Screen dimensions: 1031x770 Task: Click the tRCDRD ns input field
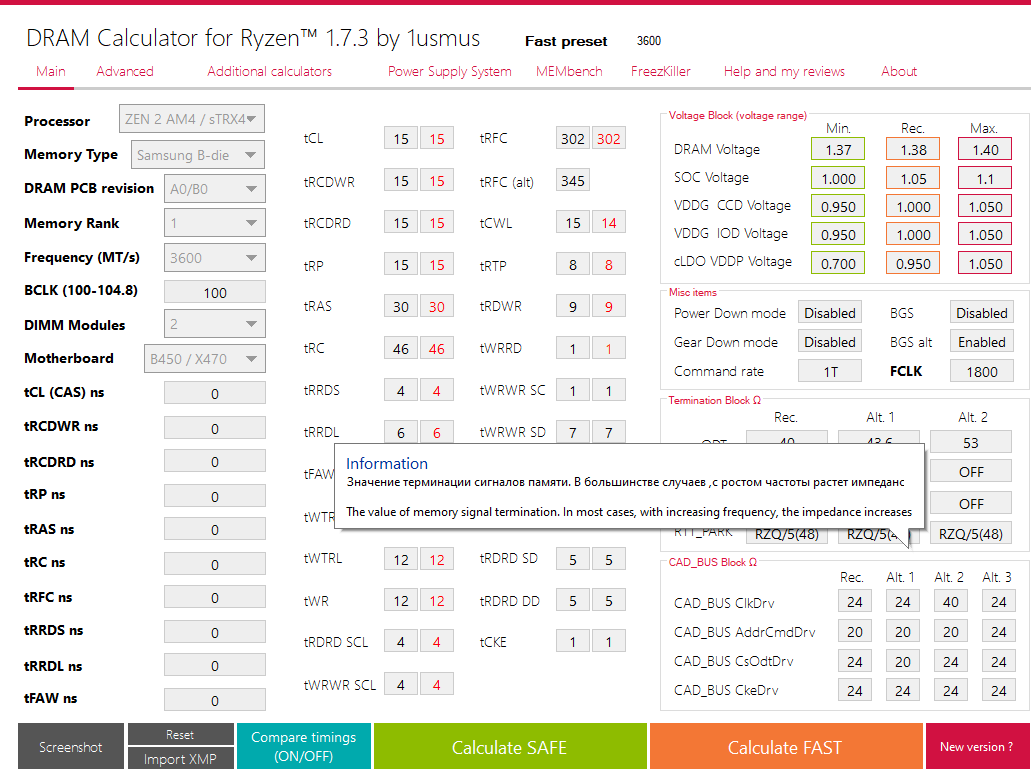click(x=215, y=462)
